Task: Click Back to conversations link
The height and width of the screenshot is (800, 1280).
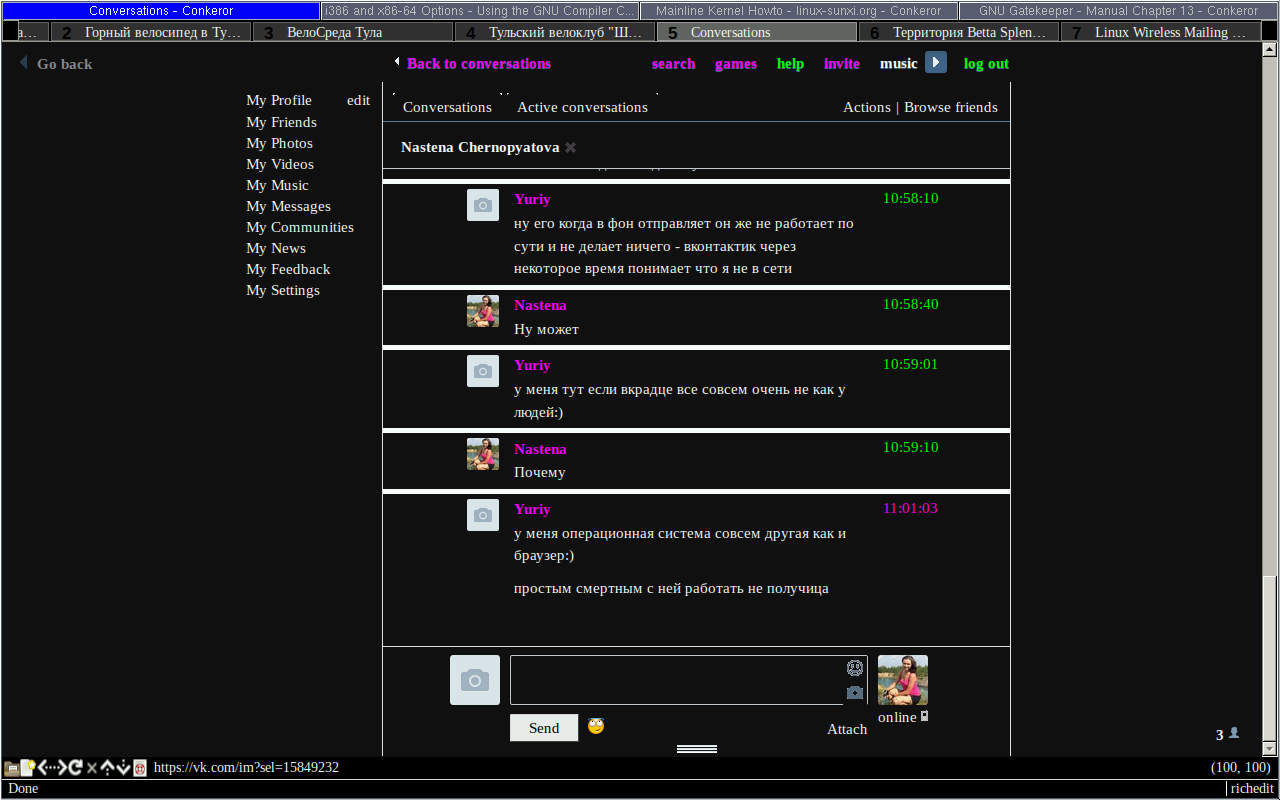Action: pyautogui.click(x=479, y=63)
